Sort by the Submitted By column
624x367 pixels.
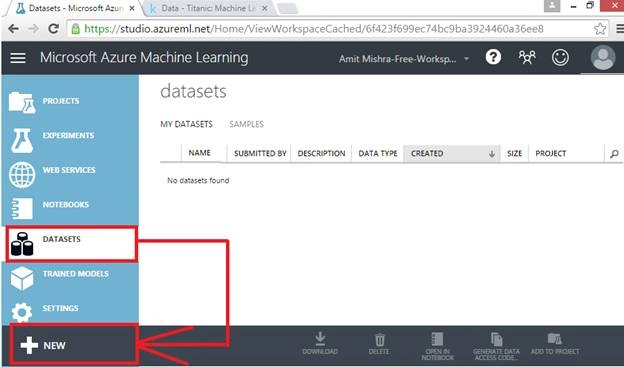[x=260, y=153]
